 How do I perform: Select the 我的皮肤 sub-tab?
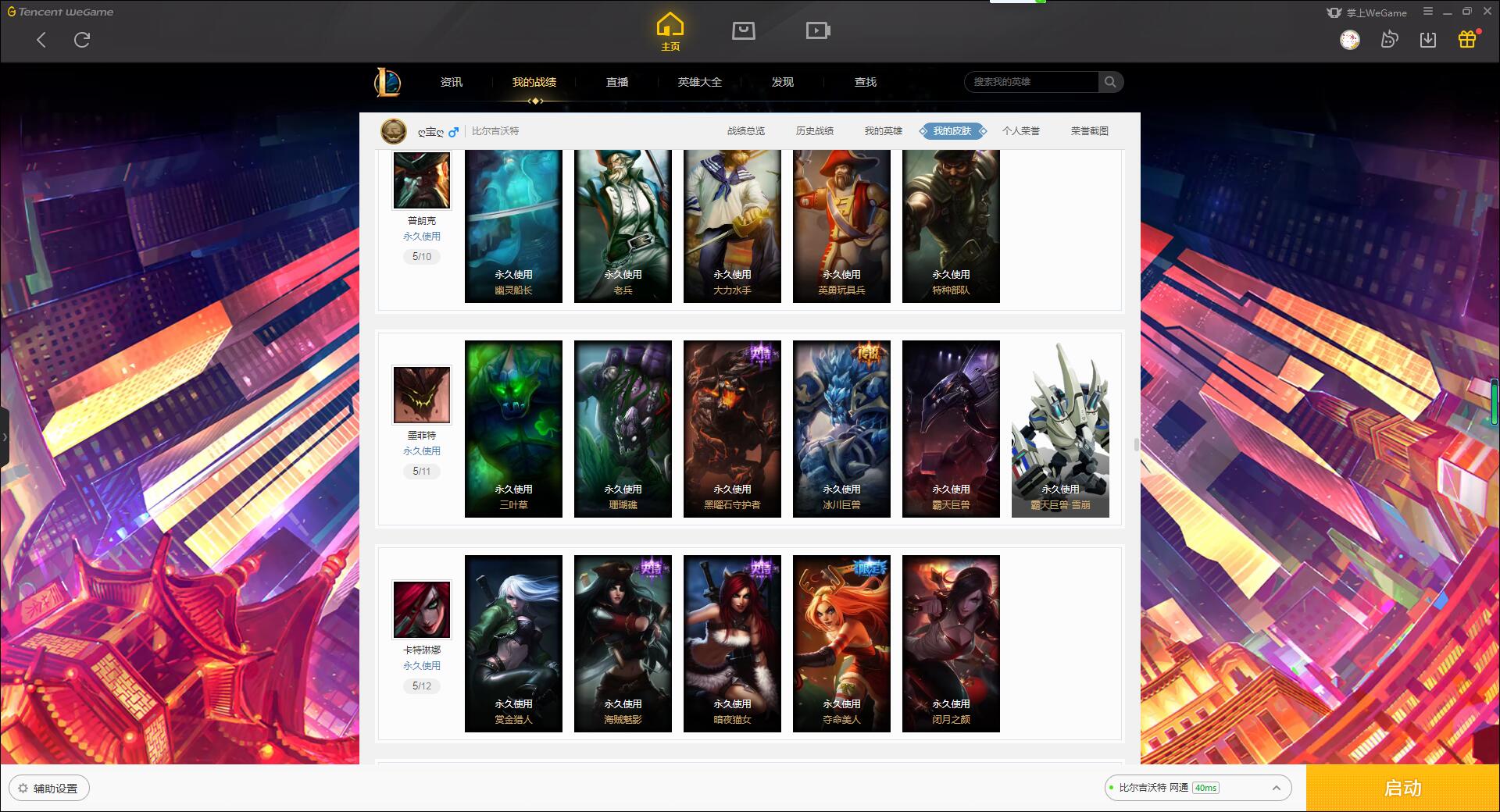tap(952, 131)
